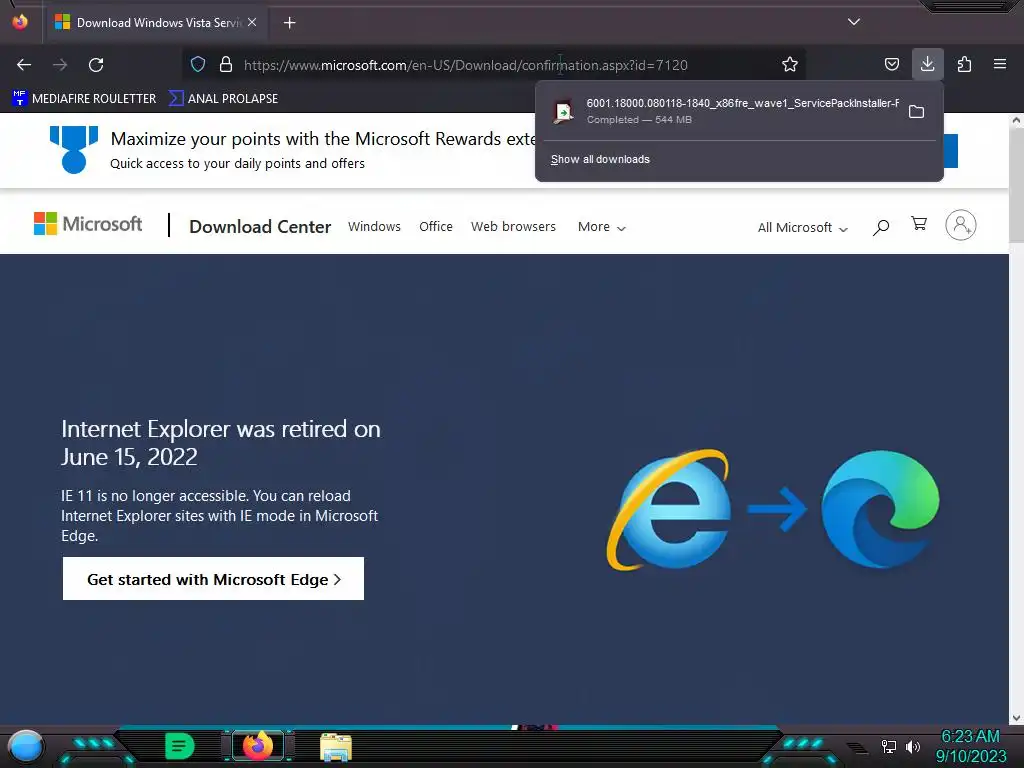1024x768 pixels.
Task: Open the Firefox hamburger application menu
Action: click(1000, 64)
